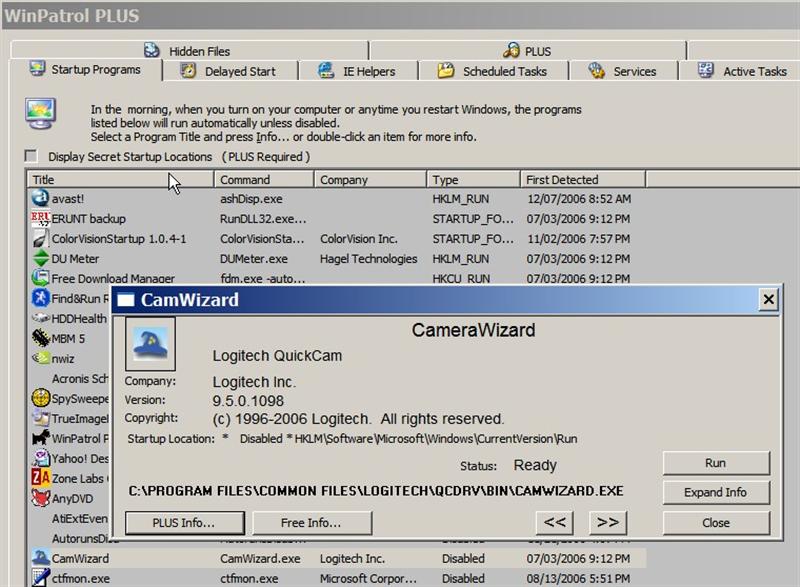
Task: Select the Acronis Scheduler list entry
Action: (x=80, y=378)
